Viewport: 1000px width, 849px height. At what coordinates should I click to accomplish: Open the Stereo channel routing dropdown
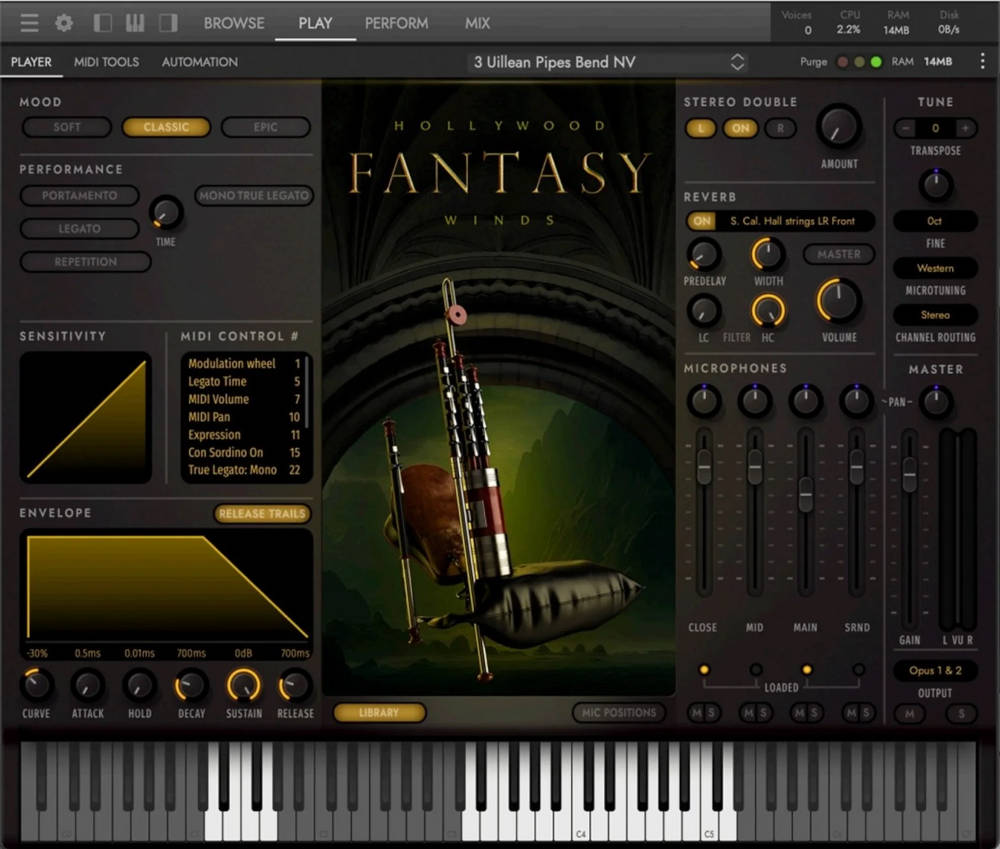[x=935, y=314]
